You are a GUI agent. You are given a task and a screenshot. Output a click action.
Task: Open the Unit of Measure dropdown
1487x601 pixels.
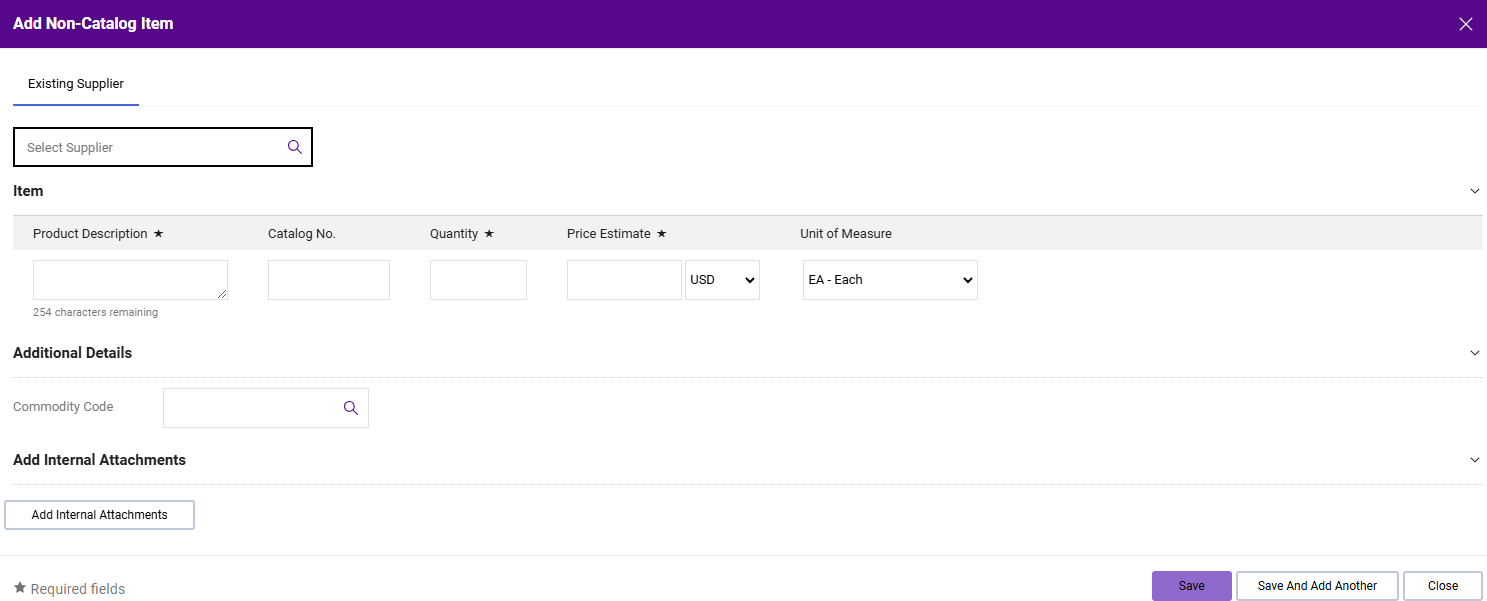point(890,280)
